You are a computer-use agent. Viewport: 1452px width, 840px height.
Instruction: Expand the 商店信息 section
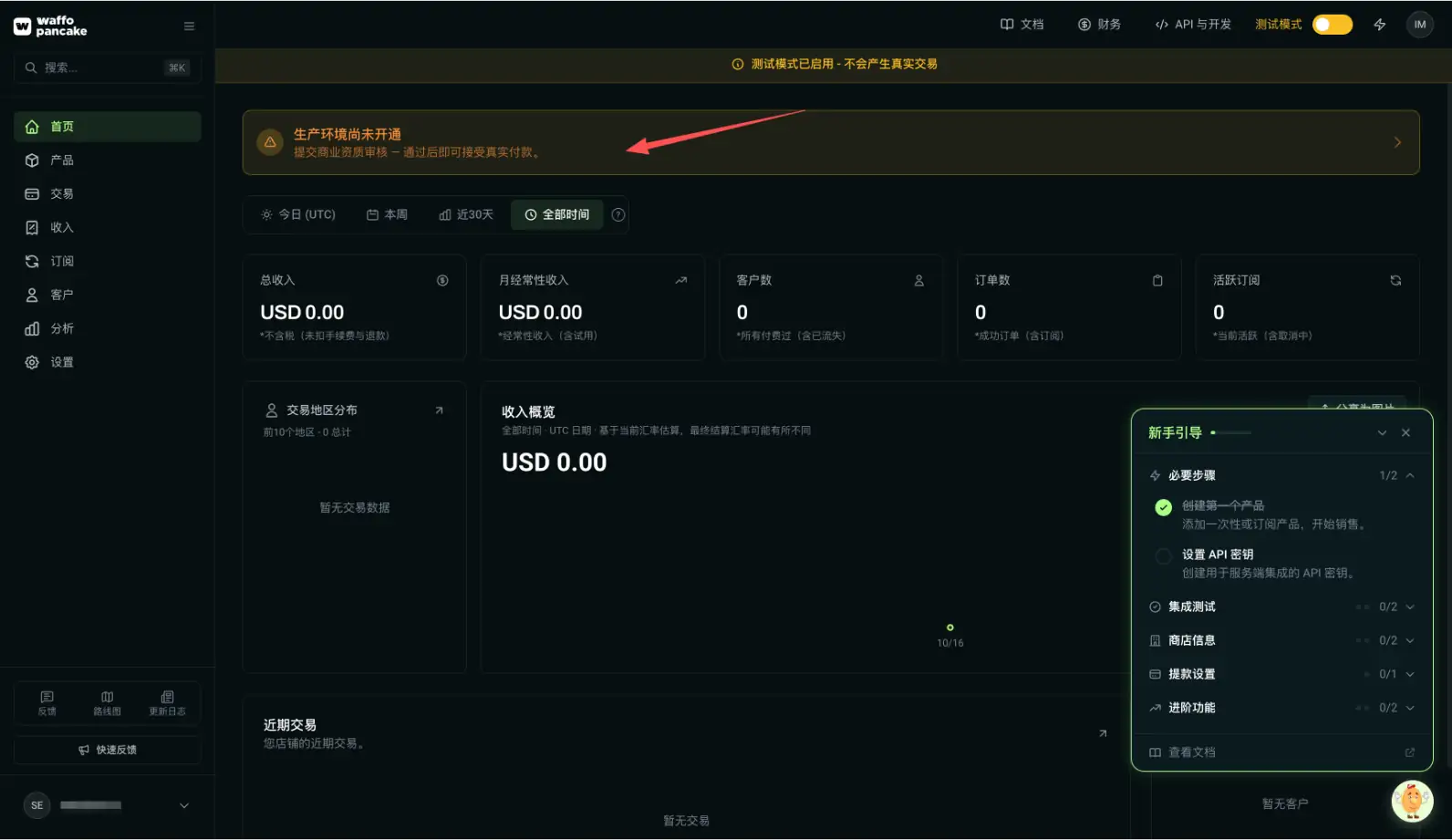1281,640
